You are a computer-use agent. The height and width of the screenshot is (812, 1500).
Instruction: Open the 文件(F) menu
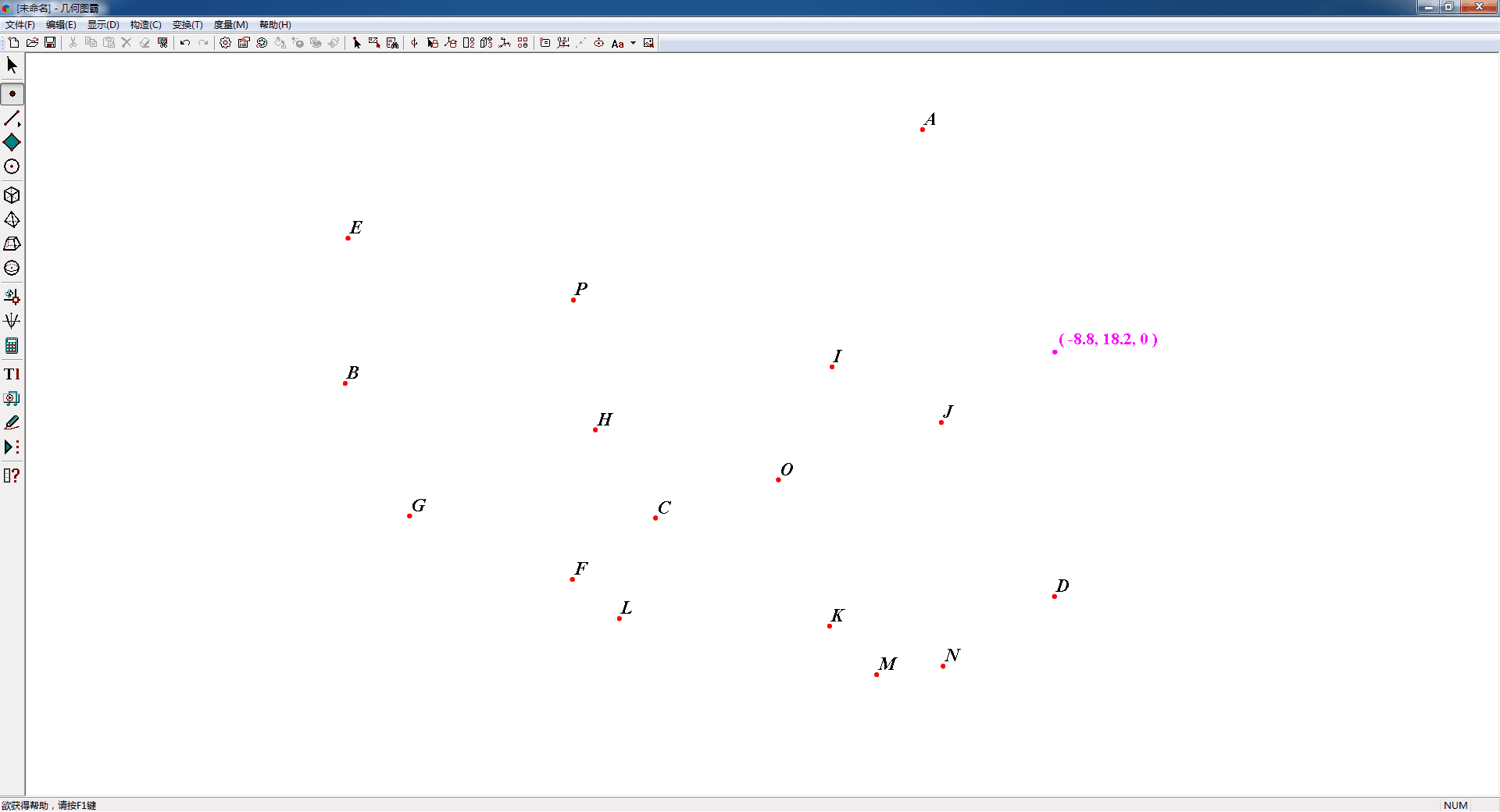click(x=20, y=25)
